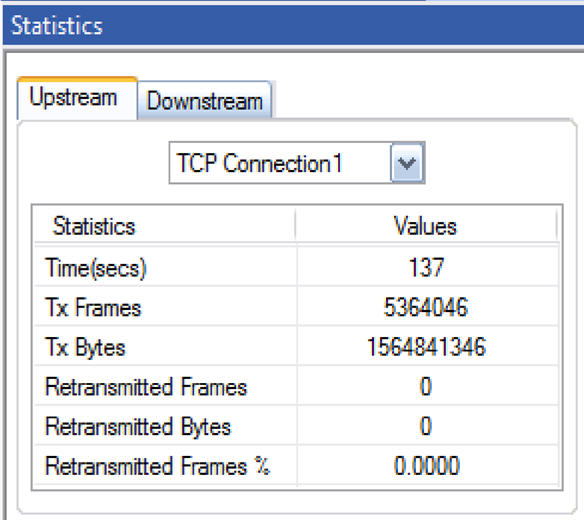Click the column divider between Statistics and Values
The image size is (584, 520).
tap(296, 226)
